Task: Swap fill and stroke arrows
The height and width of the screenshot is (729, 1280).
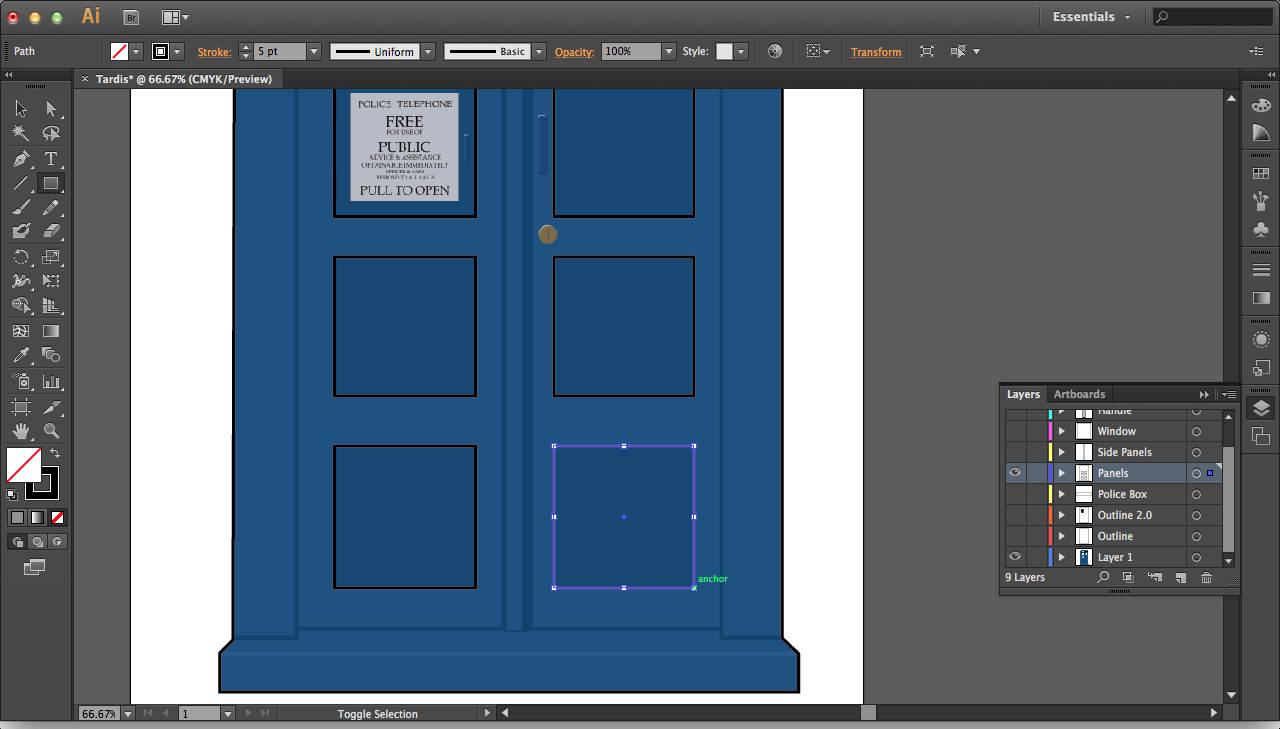Action: 55,453
